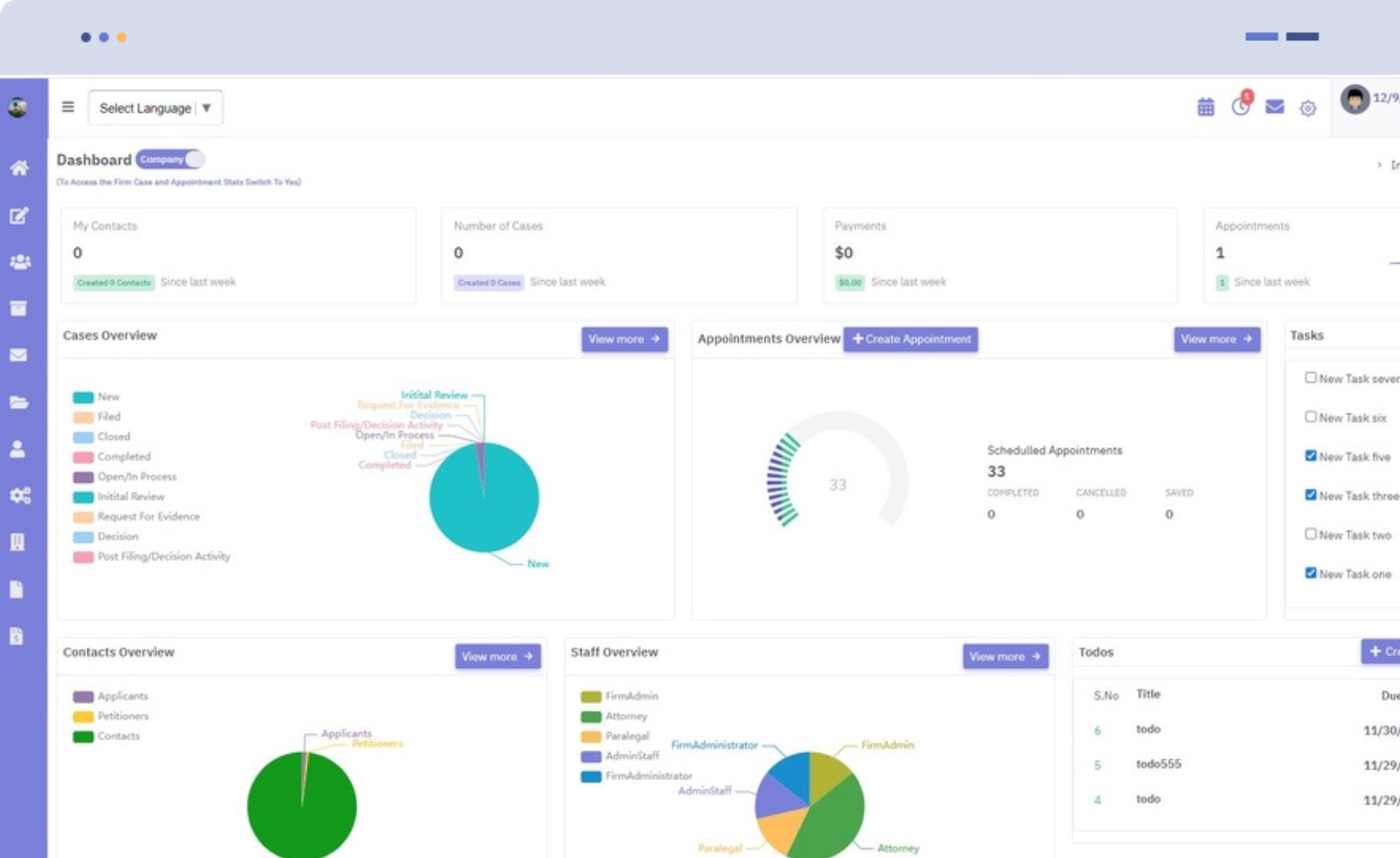Screen dimensions: 1400x858
Task: Open settings gear icon in header
Action: pyautogui.click(x=1307, y=109)
